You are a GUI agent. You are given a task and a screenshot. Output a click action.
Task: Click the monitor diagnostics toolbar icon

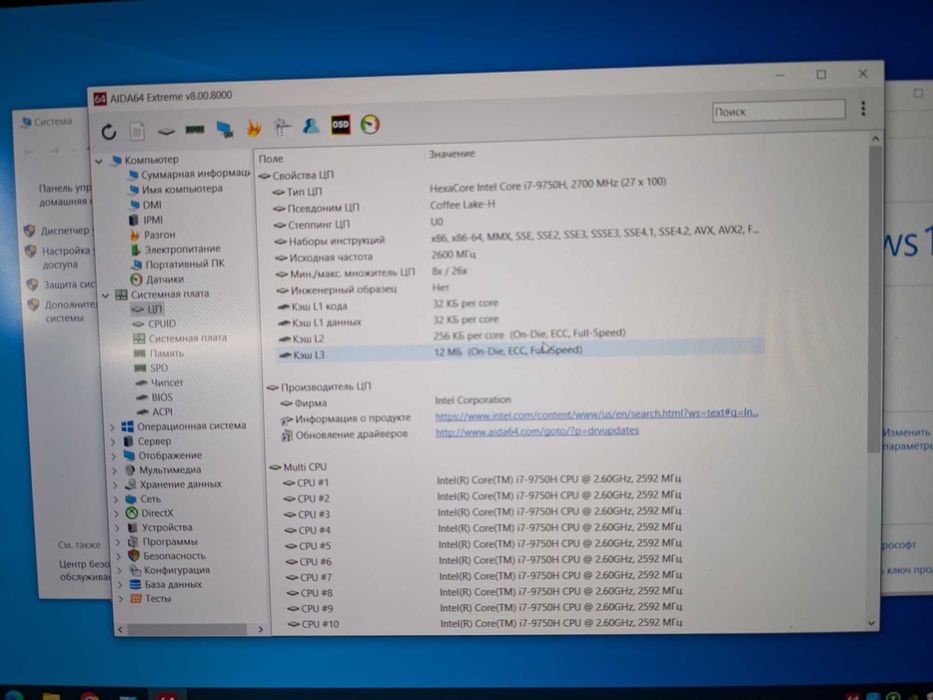[224, 129]
